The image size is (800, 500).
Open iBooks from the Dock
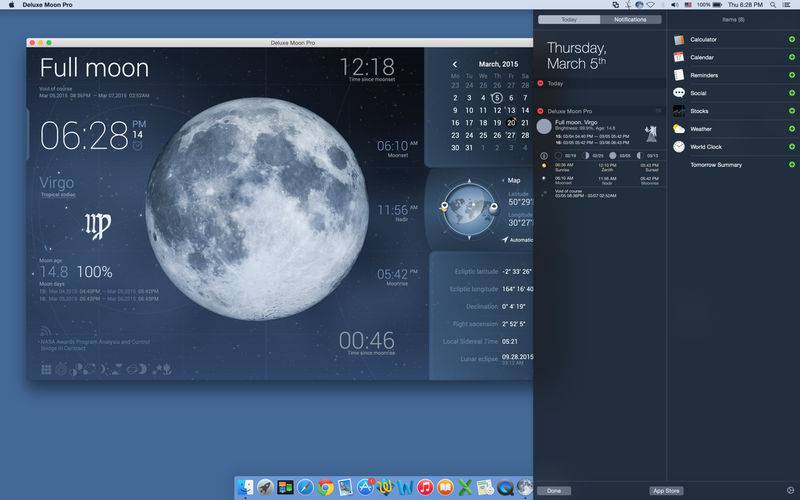pos(445,487)
